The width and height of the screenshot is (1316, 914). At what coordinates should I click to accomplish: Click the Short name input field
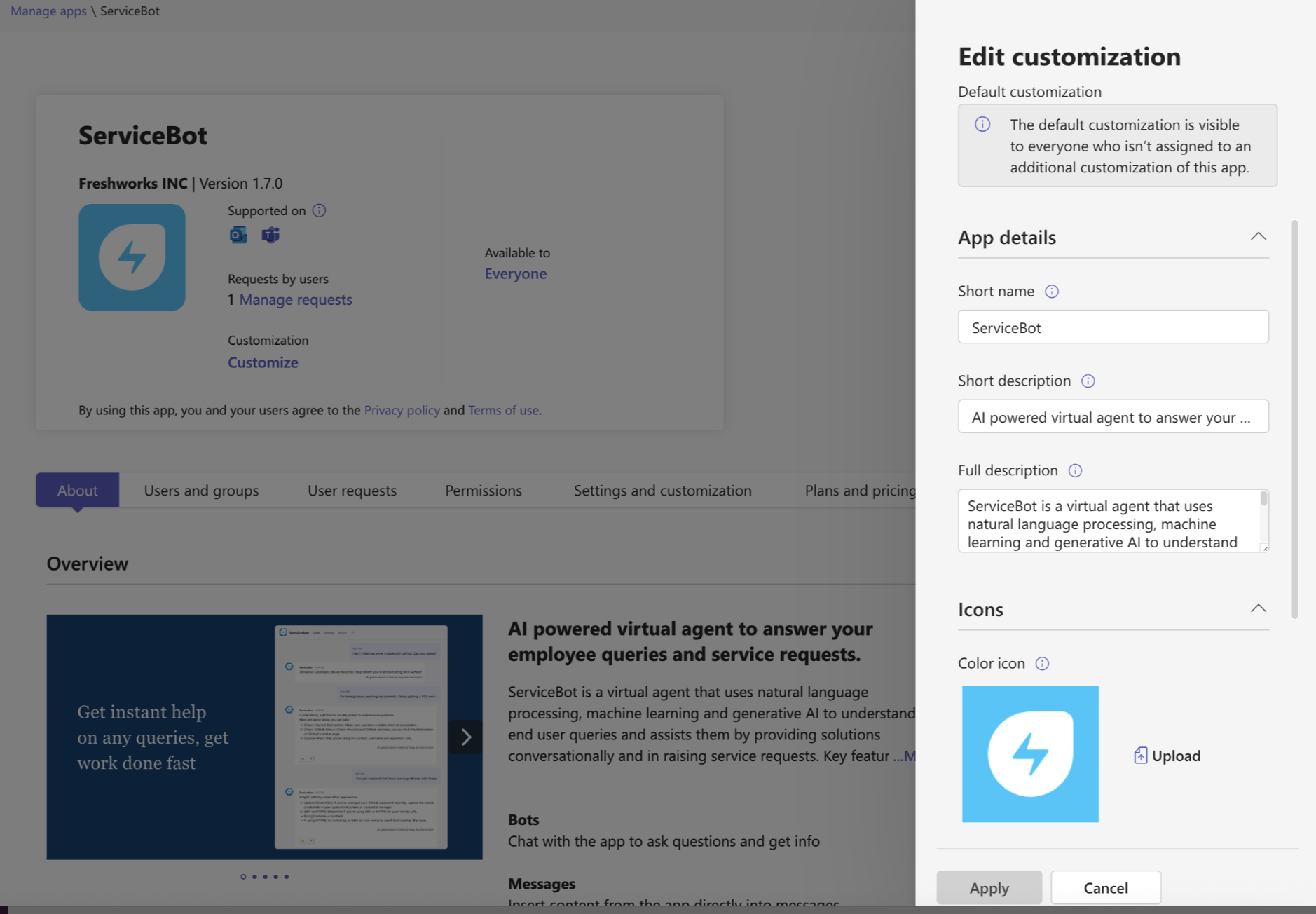tap(1113, 327)
